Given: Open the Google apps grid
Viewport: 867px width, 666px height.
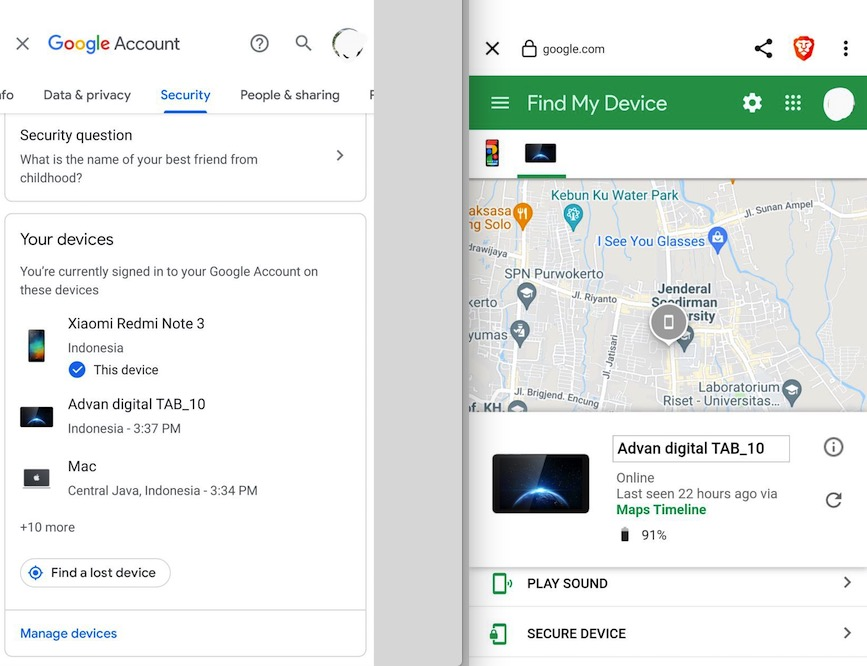Looking at the screenshot, I should [793, 103].
